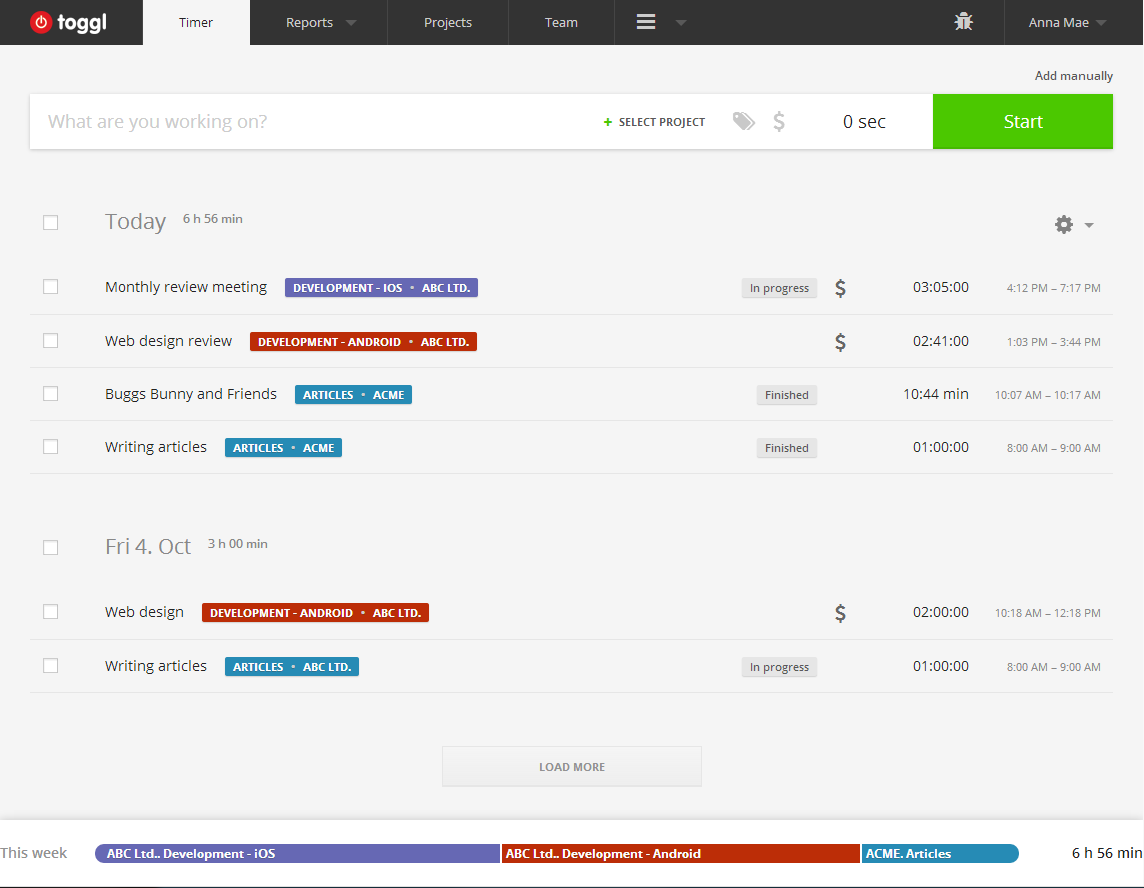
Task: Click the 0 sec timer duration
Action: pyautogui.click(x=864, y=122)
